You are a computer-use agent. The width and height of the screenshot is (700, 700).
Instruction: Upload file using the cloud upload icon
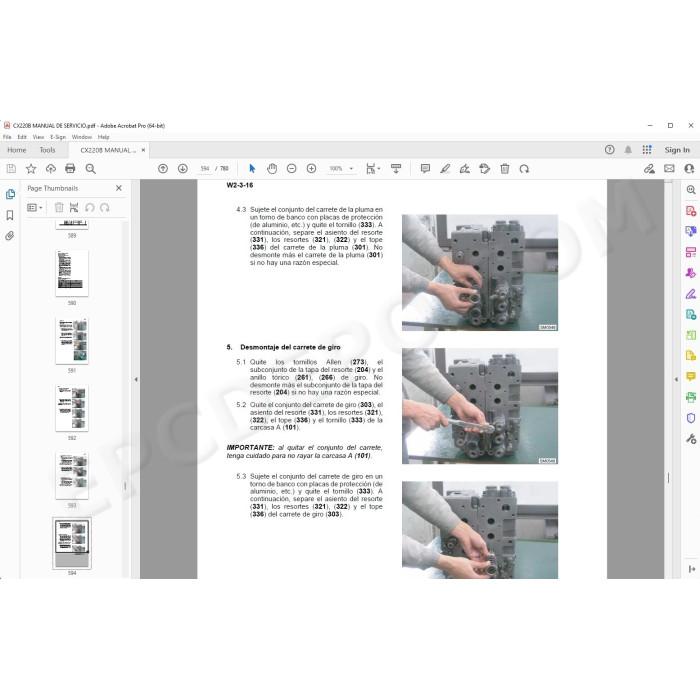click(x=50, y=169)
